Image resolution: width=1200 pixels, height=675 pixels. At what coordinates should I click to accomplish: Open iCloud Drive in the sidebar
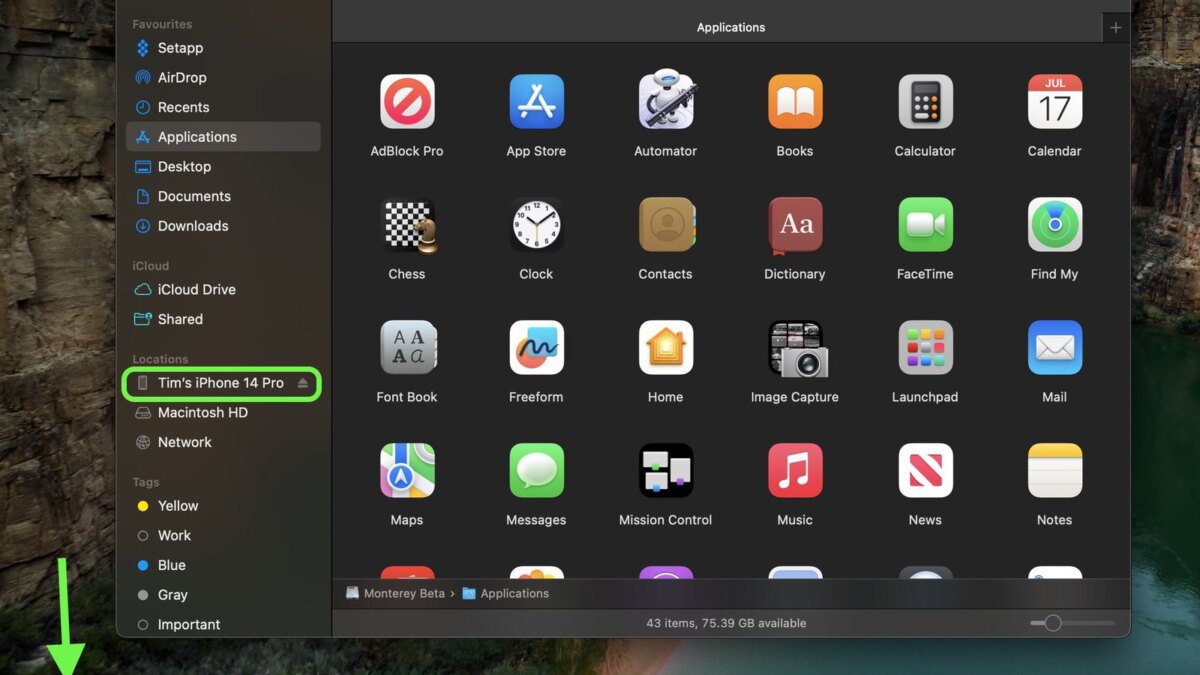tap(196, 290)
